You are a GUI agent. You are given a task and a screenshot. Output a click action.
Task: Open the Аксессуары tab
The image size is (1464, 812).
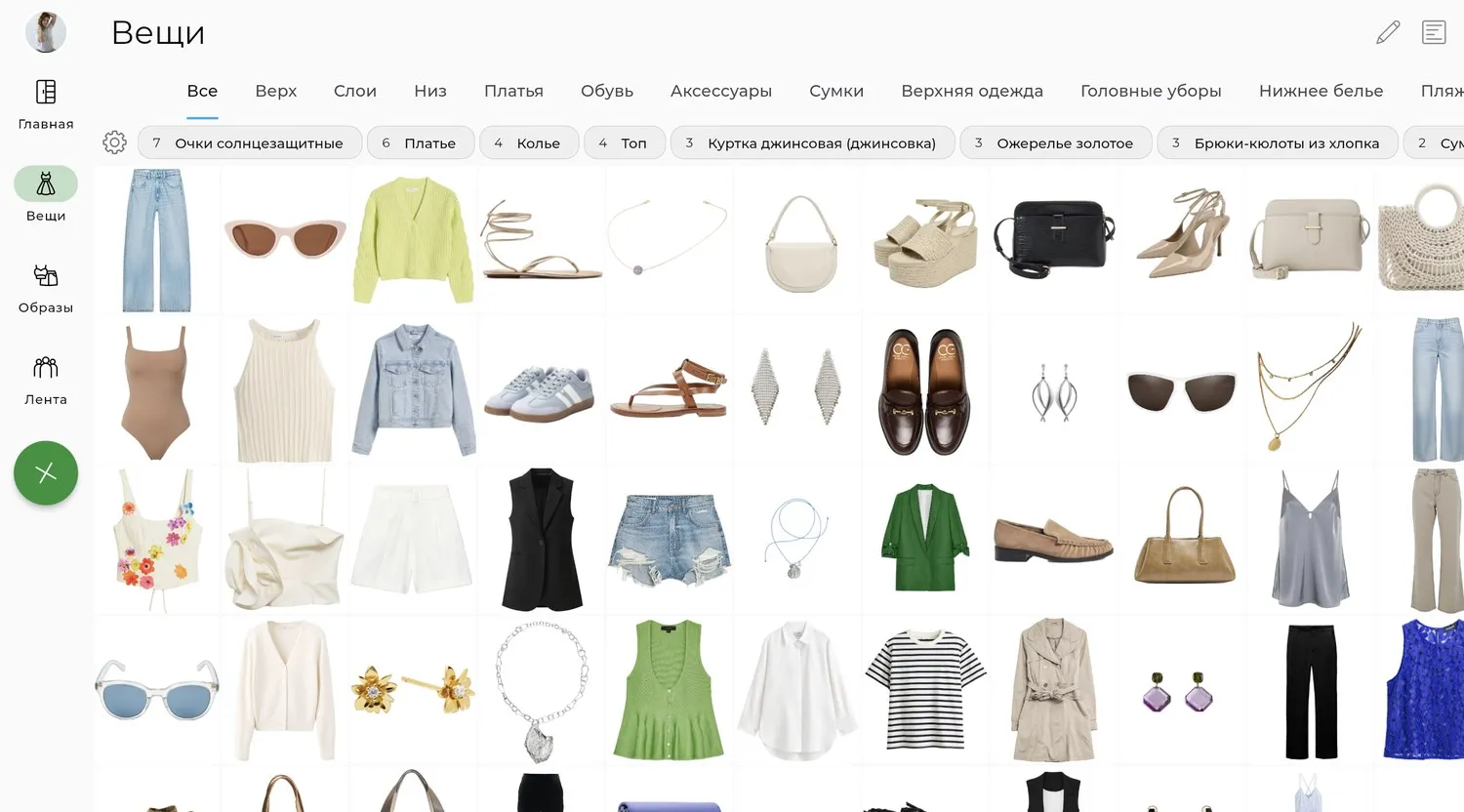point(721,91)
